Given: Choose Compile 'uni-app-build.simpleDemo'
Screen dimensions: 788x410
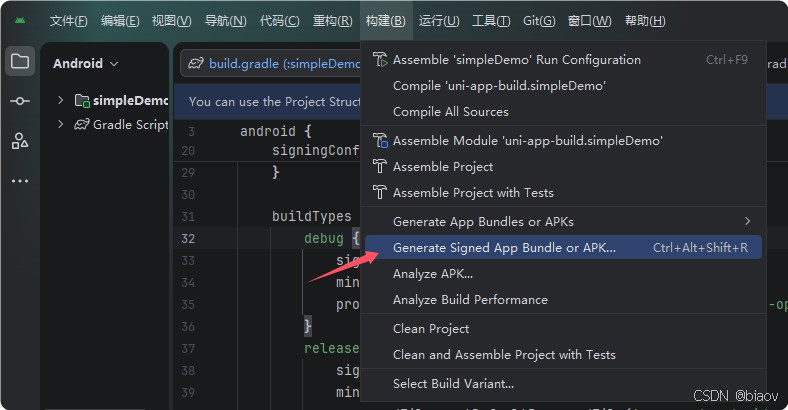Looking at the screenshot, I should [563, 86].
